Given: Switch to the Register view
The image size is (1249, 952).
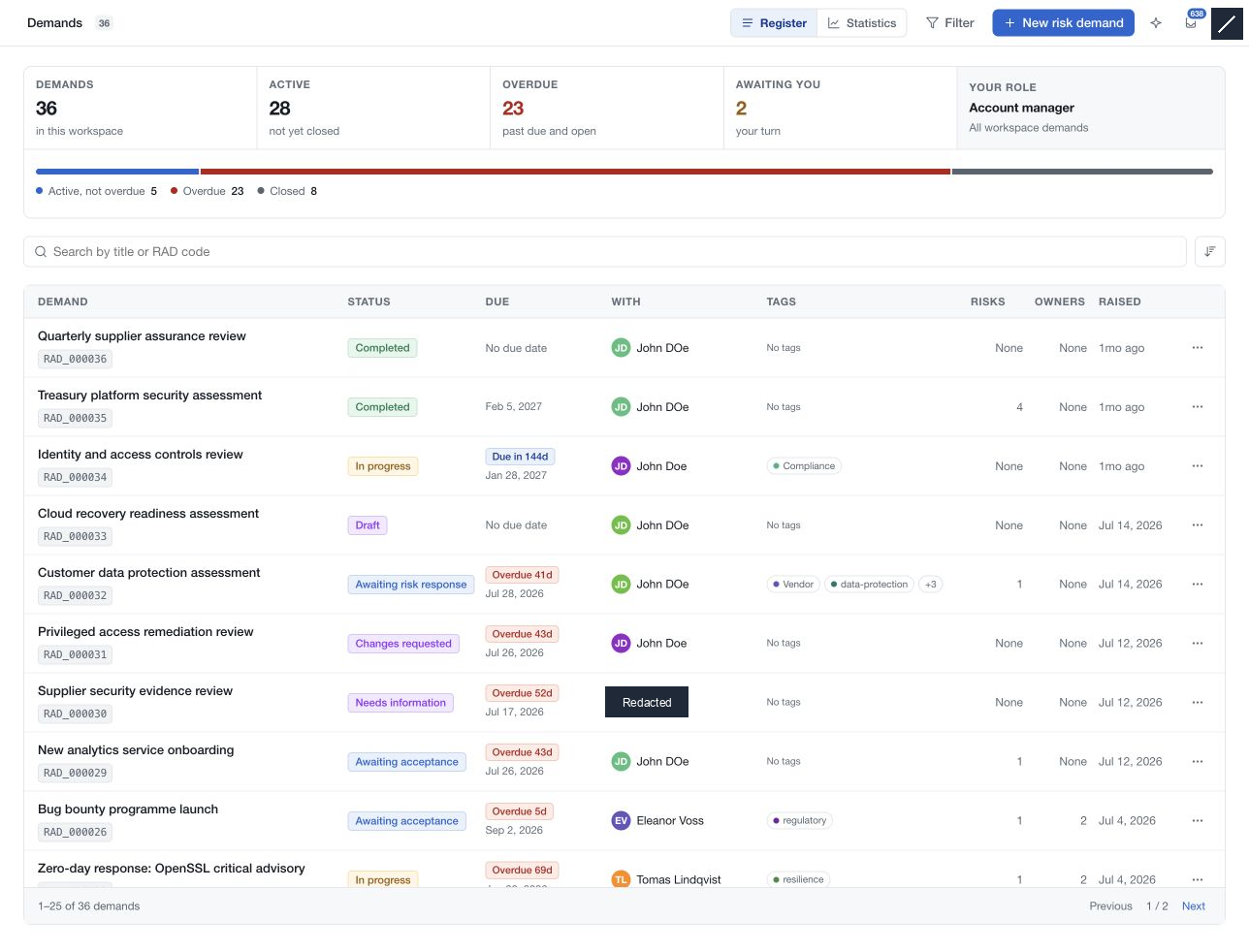Looking at the screenshot, I should (x=774, y=23).
